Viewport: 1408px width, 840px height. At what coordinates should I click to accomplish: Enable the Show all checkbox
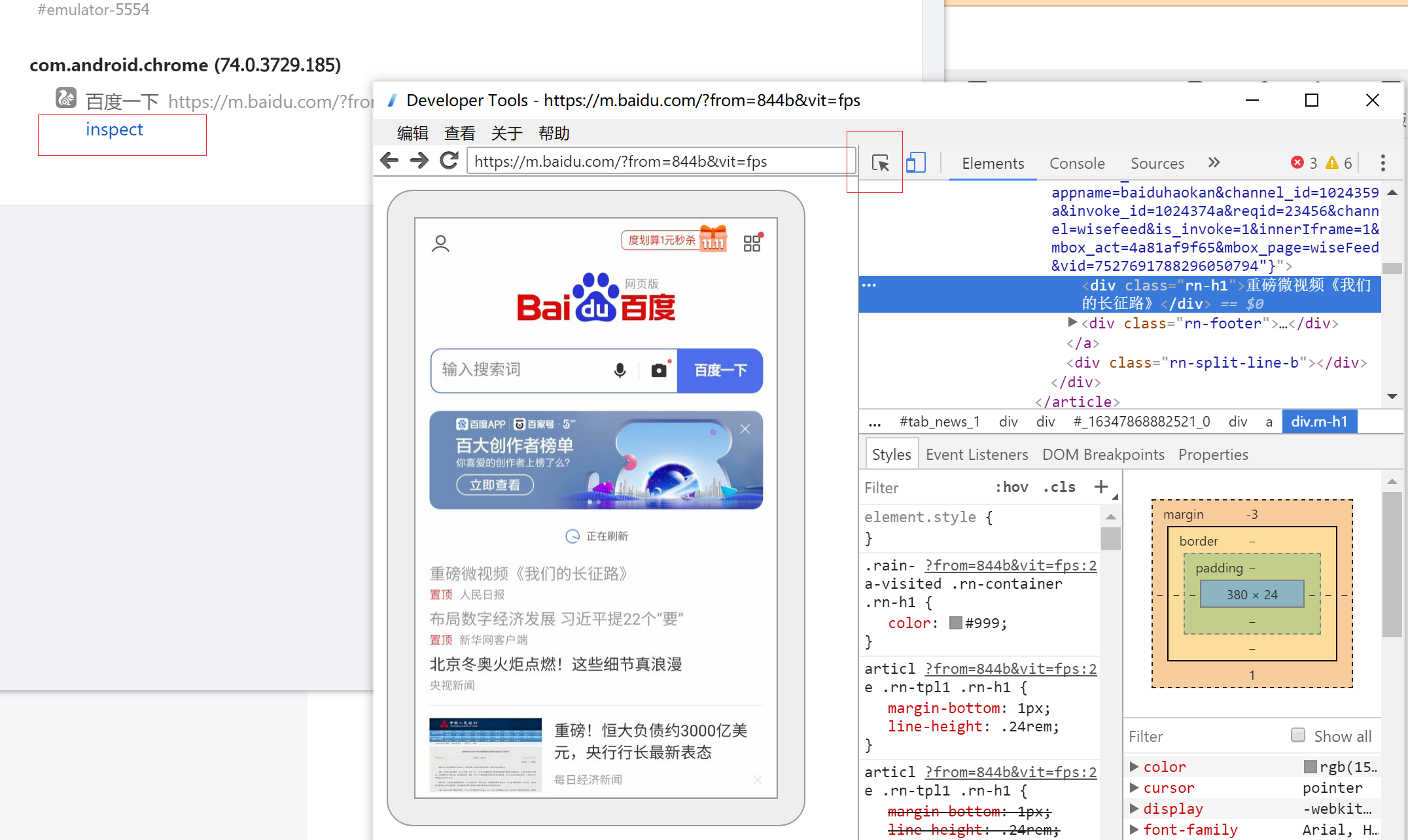click(1297, 735)
